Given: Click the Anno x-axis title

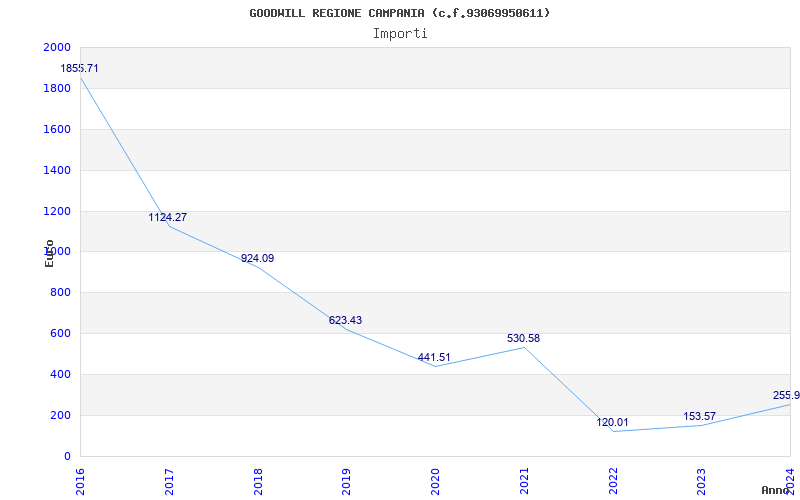Looking at the screenshot, I should pos(776,490).
